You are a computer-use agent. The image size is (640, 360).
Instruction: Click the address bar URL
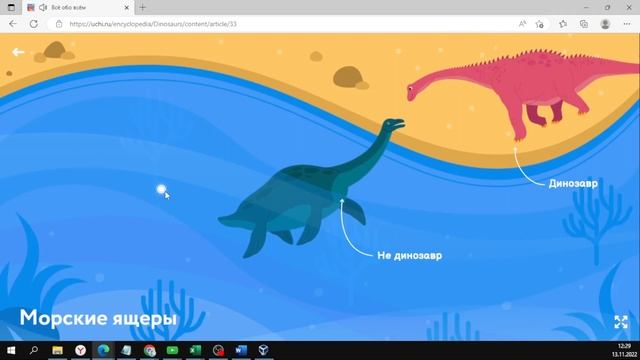click(x=153, y=24)
